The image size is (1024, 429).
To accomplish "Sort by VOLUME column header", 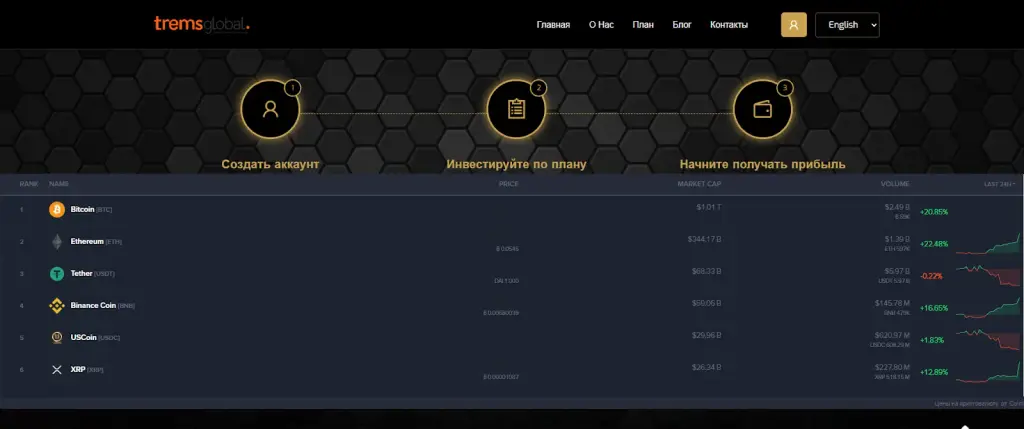I will coord(895,184).
